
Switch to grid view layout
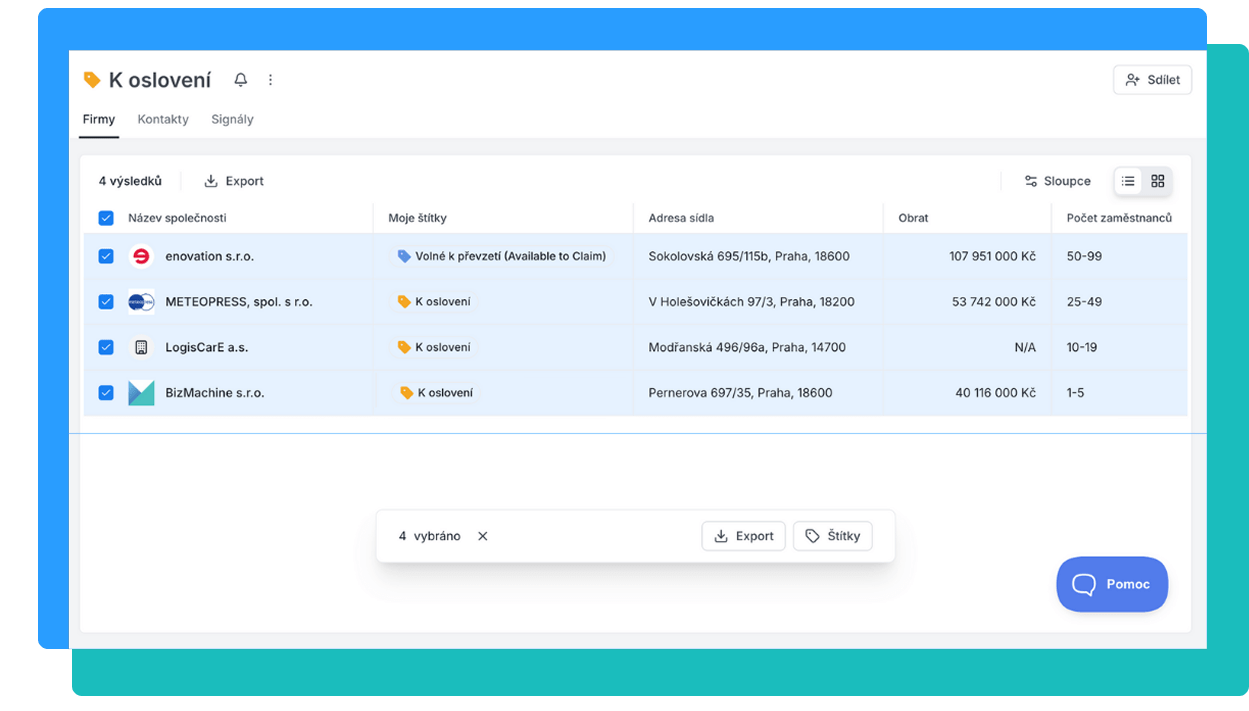1158,181
